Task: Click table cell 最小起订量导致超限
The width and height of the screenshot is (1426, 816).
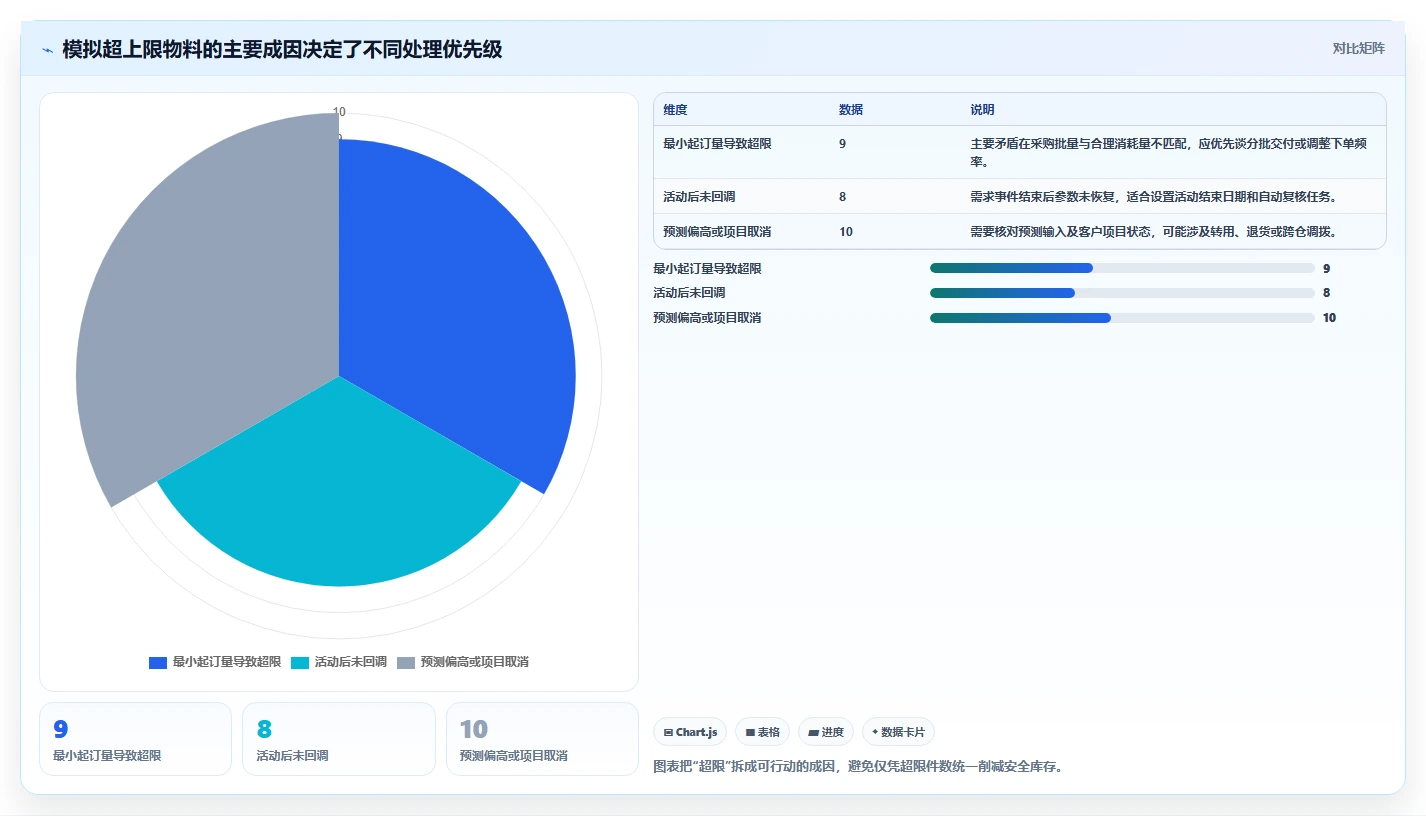Action: coord(717,144)
